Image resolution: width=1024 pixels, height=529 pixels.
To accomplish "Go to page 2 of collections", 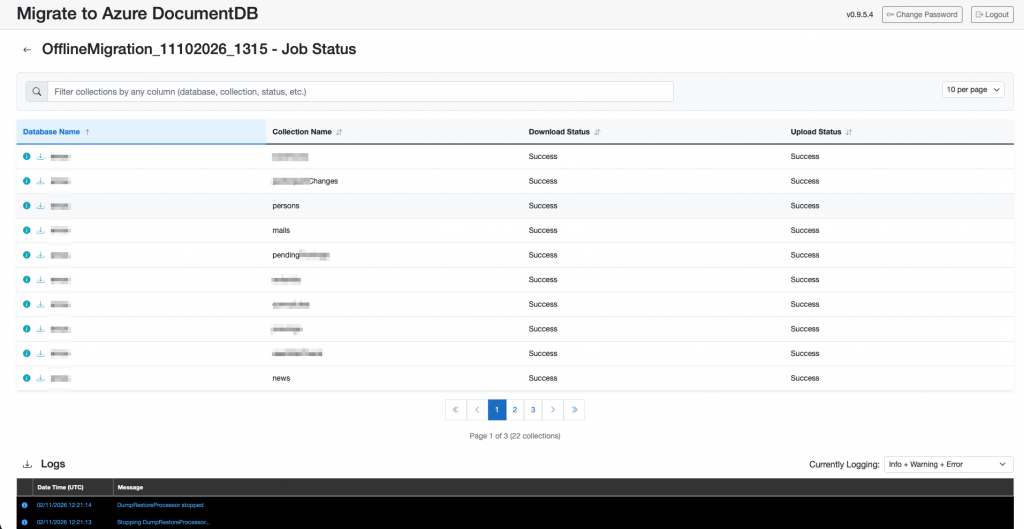I will [515, 409].
